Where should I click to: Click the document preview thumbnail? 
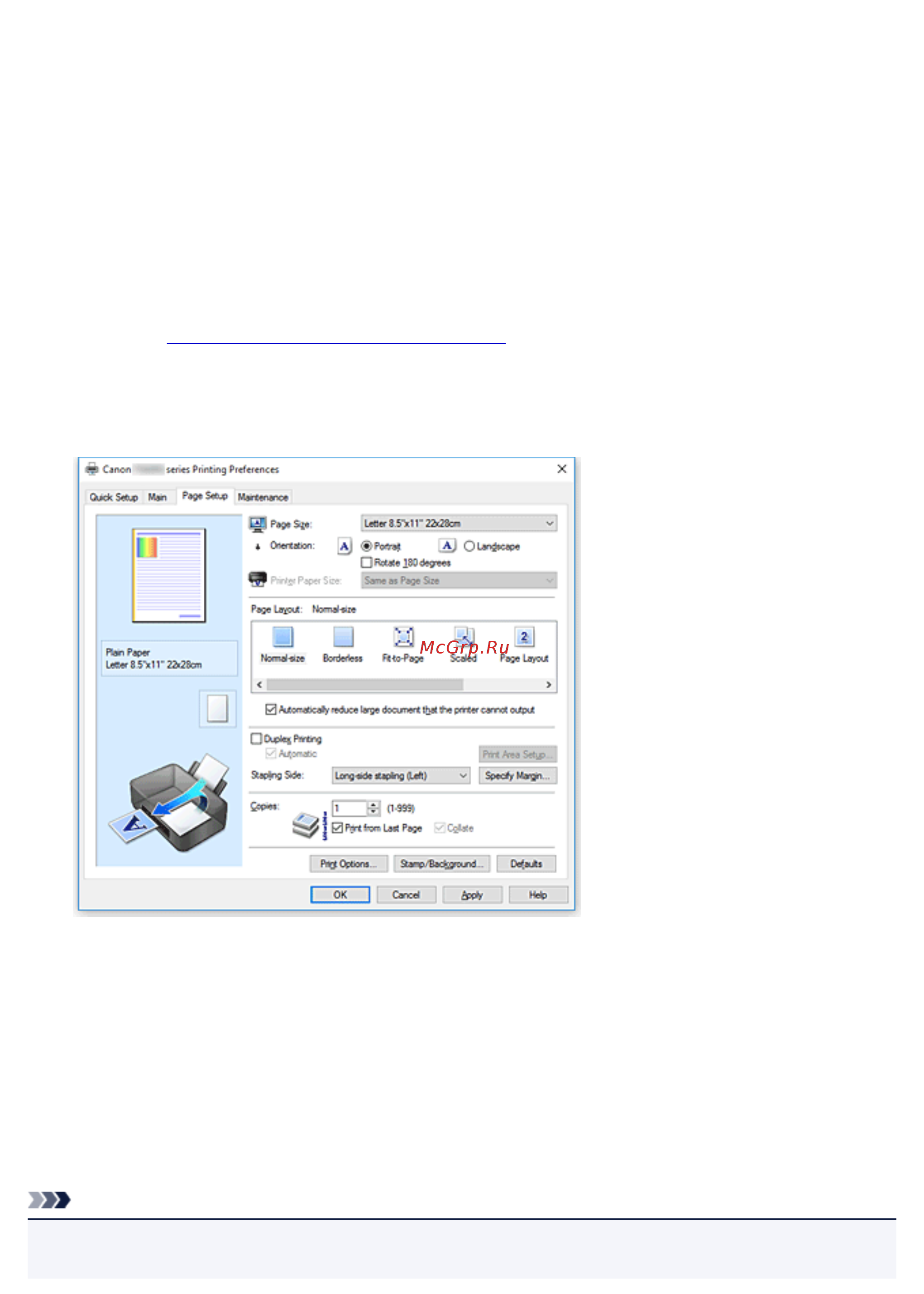169,576
